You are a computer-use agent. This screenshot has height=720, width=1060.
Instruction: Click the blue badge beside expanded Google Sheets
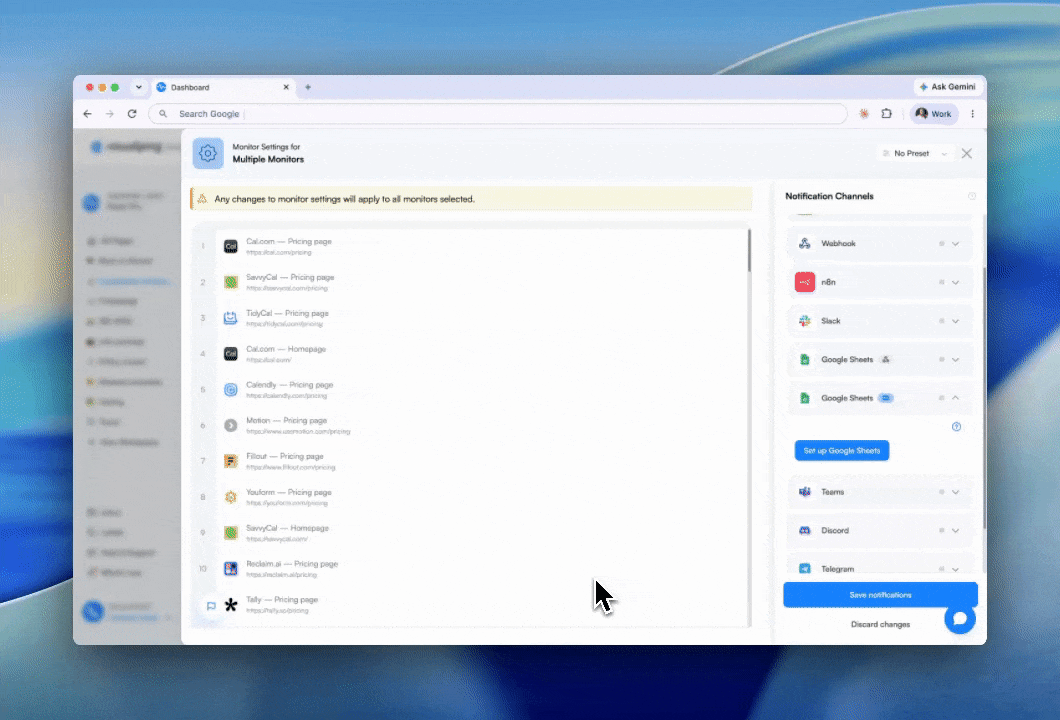886,398
